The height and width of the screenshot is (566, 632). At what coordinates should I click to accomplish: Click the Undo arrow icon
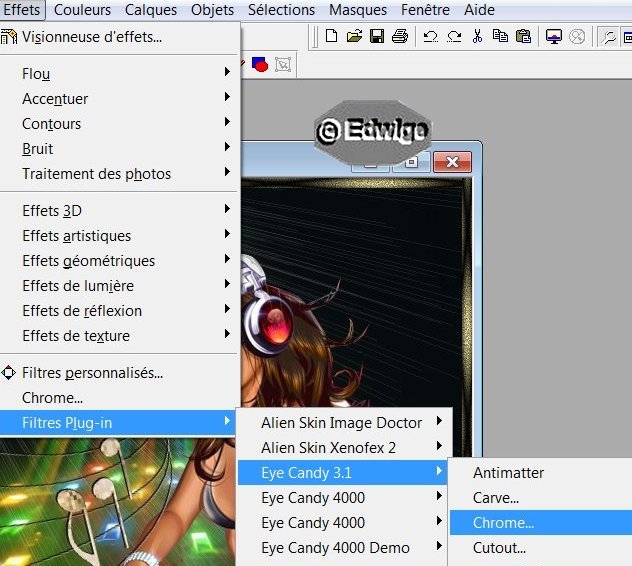430,37
